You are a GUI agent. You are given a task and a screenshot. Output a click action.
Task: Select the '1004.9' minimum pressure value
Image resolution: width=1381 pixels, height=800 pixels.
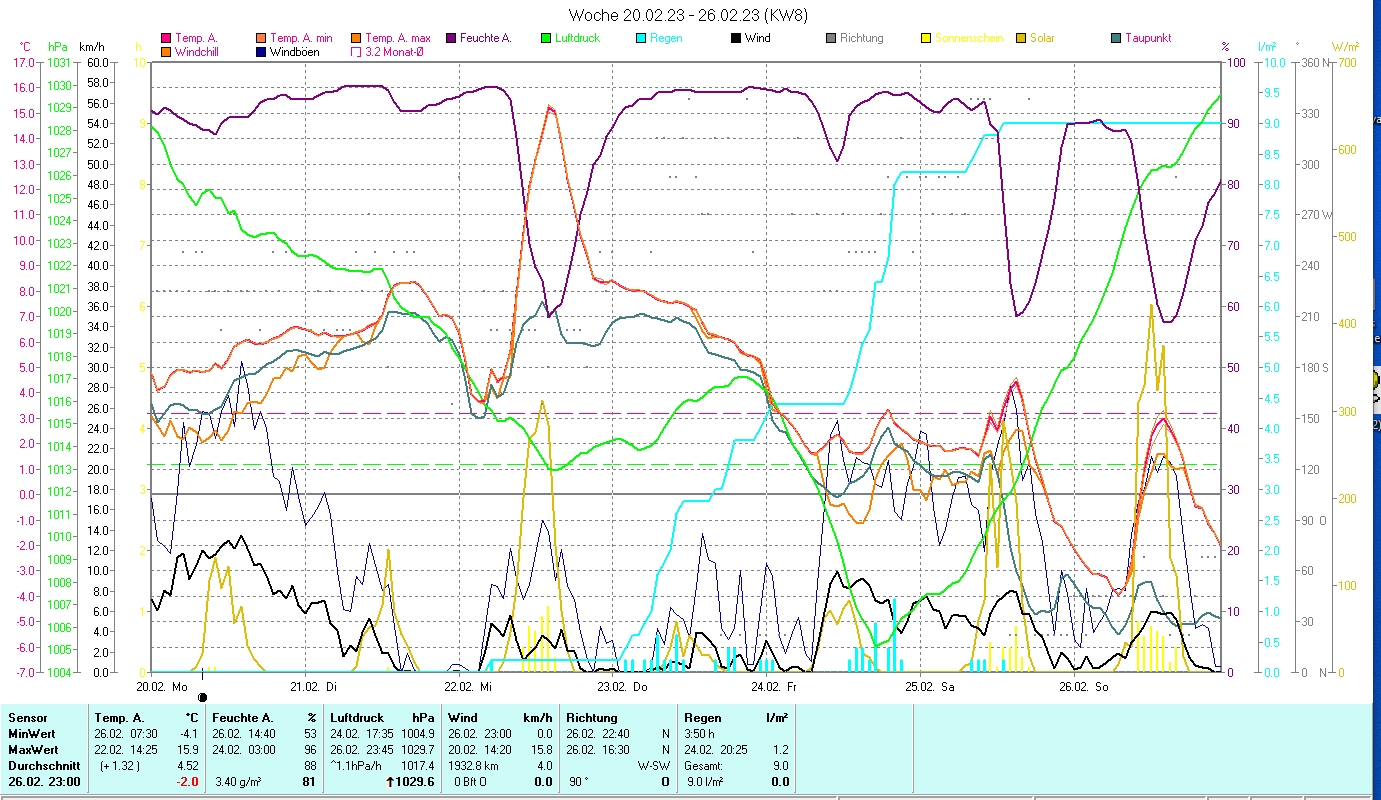tap(417, 733)
